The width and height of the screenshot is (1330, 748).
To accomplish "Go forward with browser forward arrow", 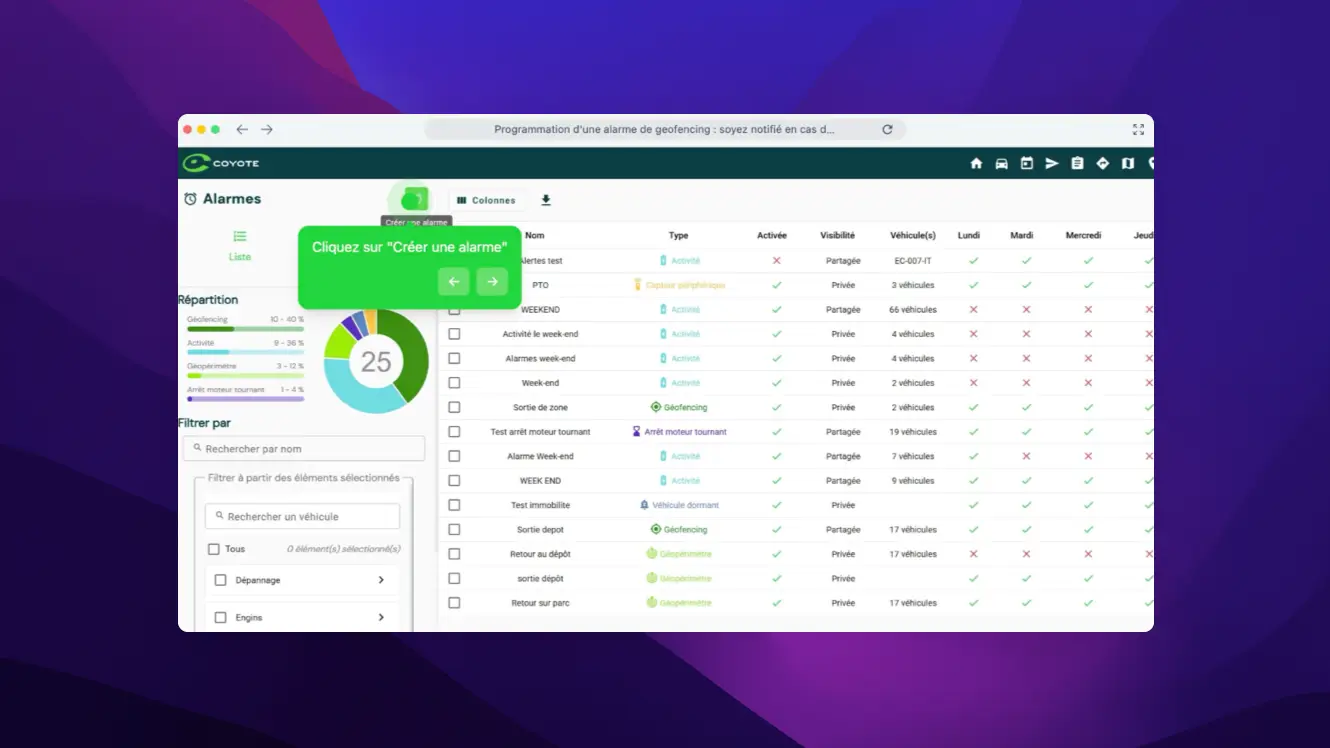I will click(267, 130).
